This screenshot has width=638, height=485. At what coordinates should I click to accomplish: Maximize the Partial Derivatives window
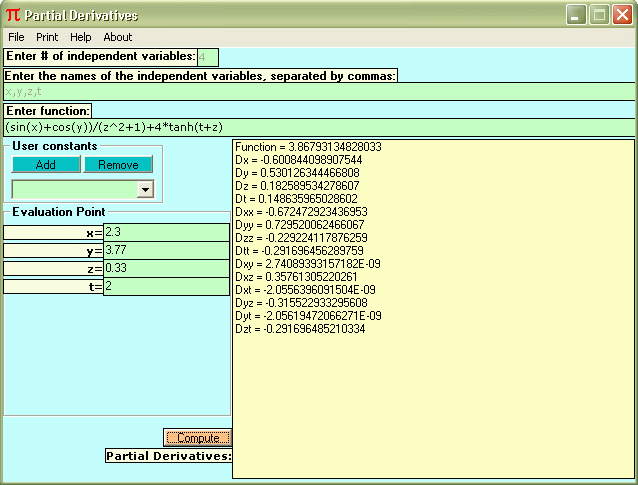click(x=600, y=15)
